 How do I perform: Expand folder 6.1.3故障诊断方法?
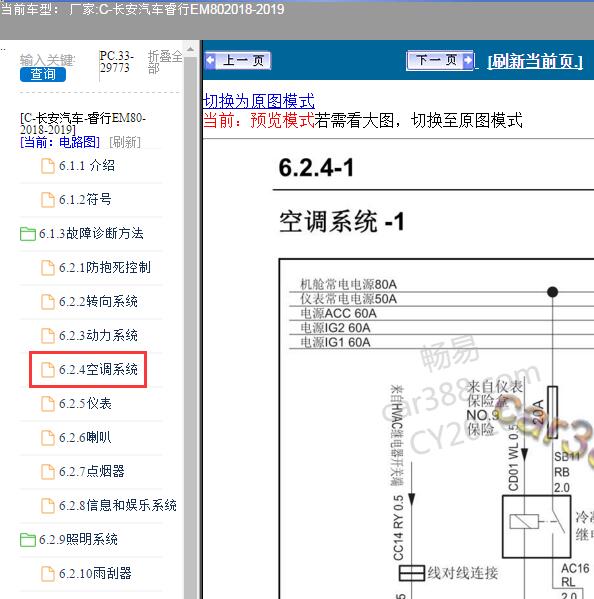click(91, 233)
